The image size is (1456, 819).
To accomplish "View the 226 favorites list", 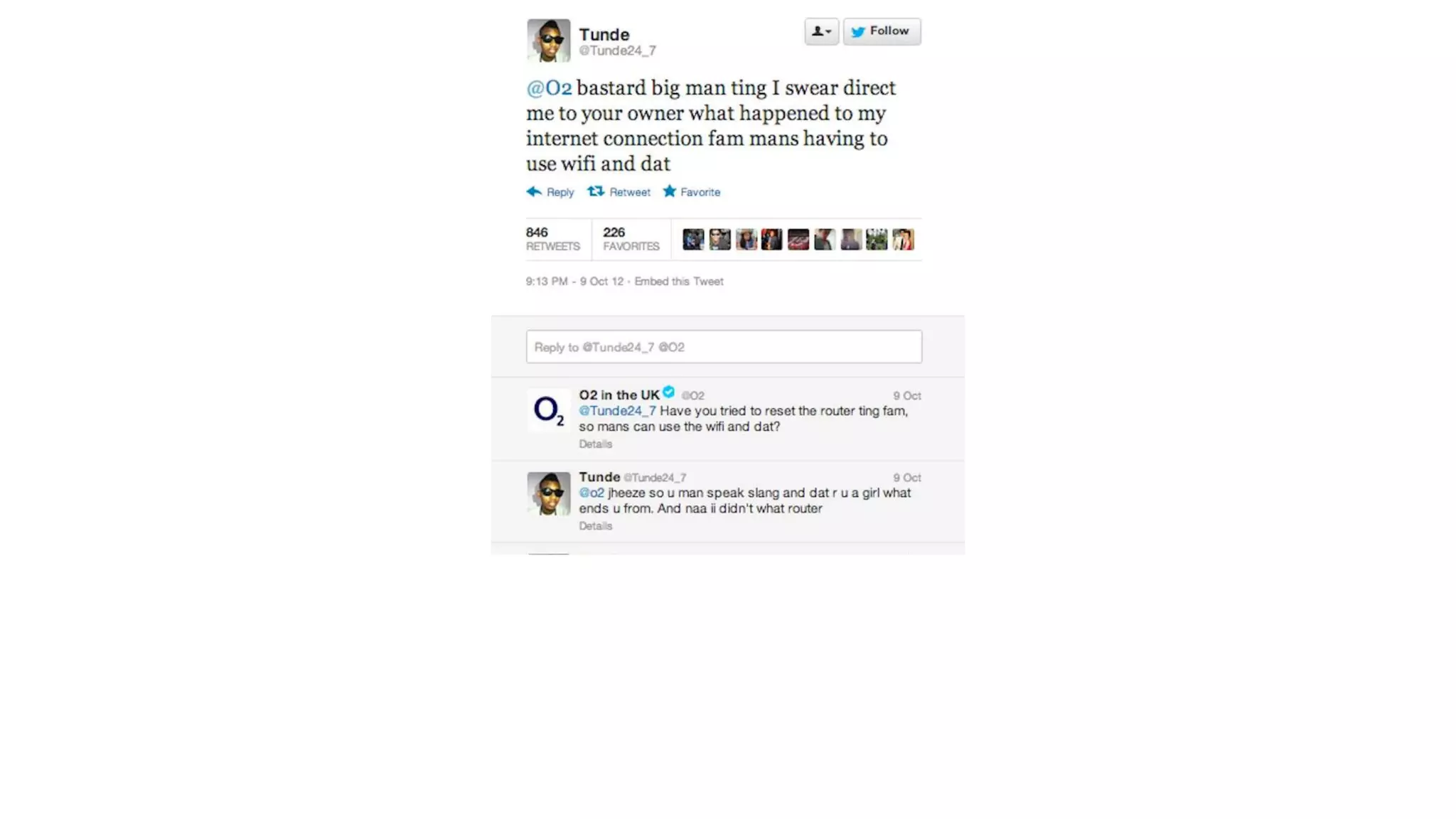I will coord(631,239).
